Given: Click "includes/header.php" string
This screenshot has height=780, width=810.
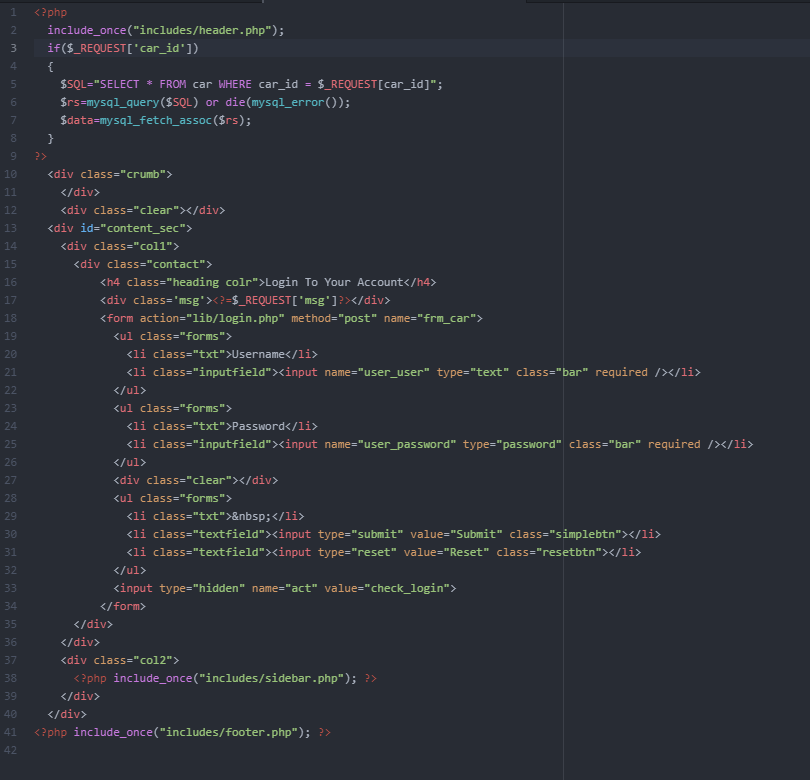Looking at the screenshot, I should point(202,30).
